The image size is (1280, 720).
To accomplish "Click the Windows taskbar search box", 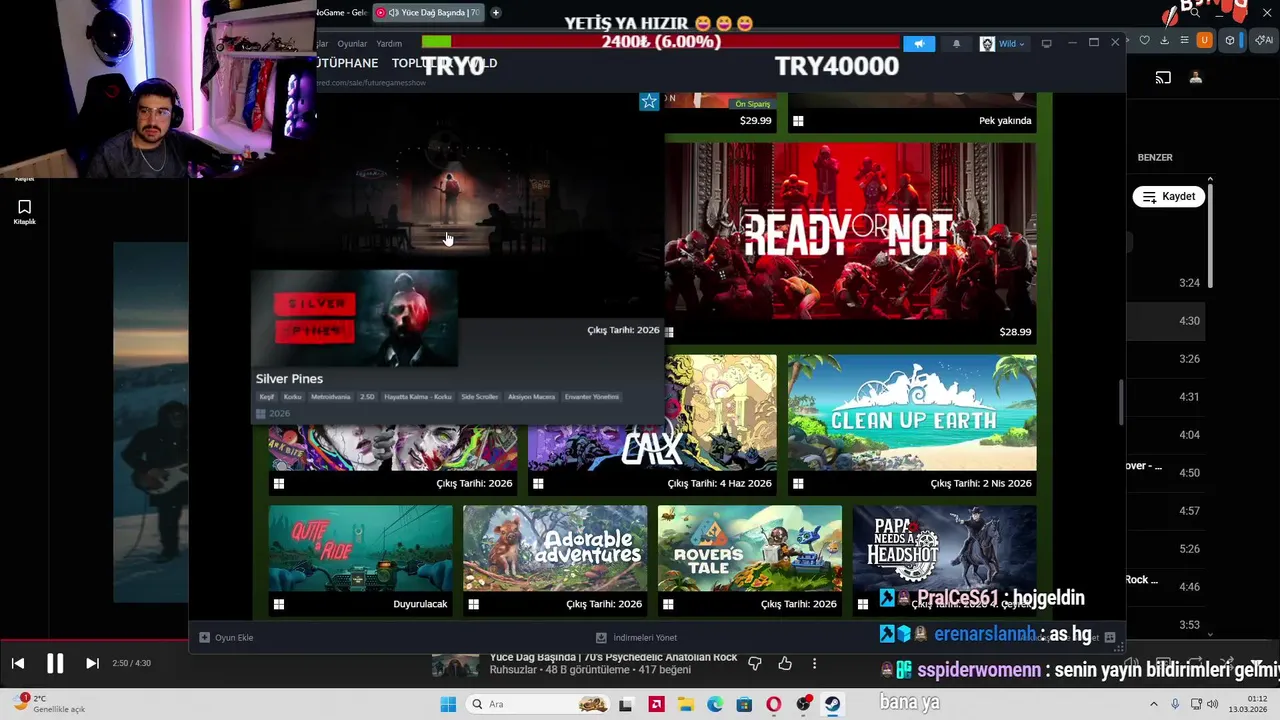I will (x=537, y=704).
